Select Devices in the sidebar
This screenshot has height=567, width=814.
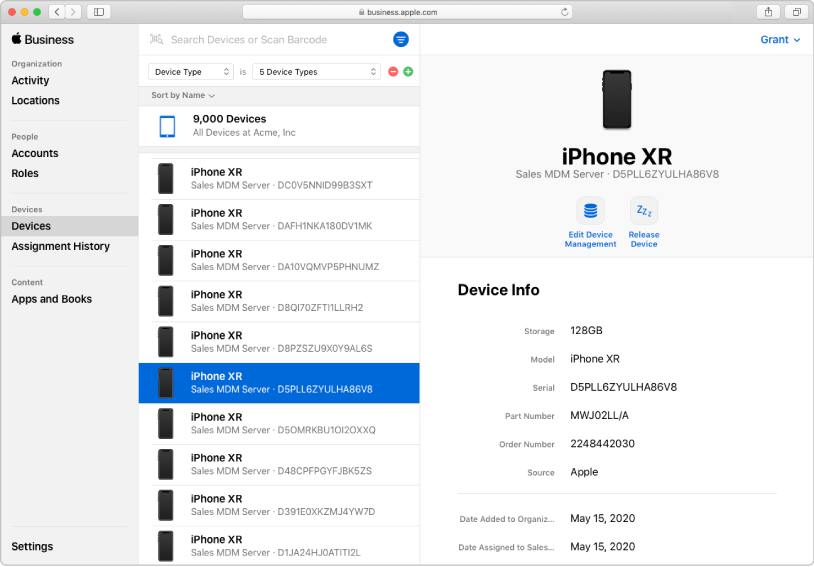coord(69,226)
